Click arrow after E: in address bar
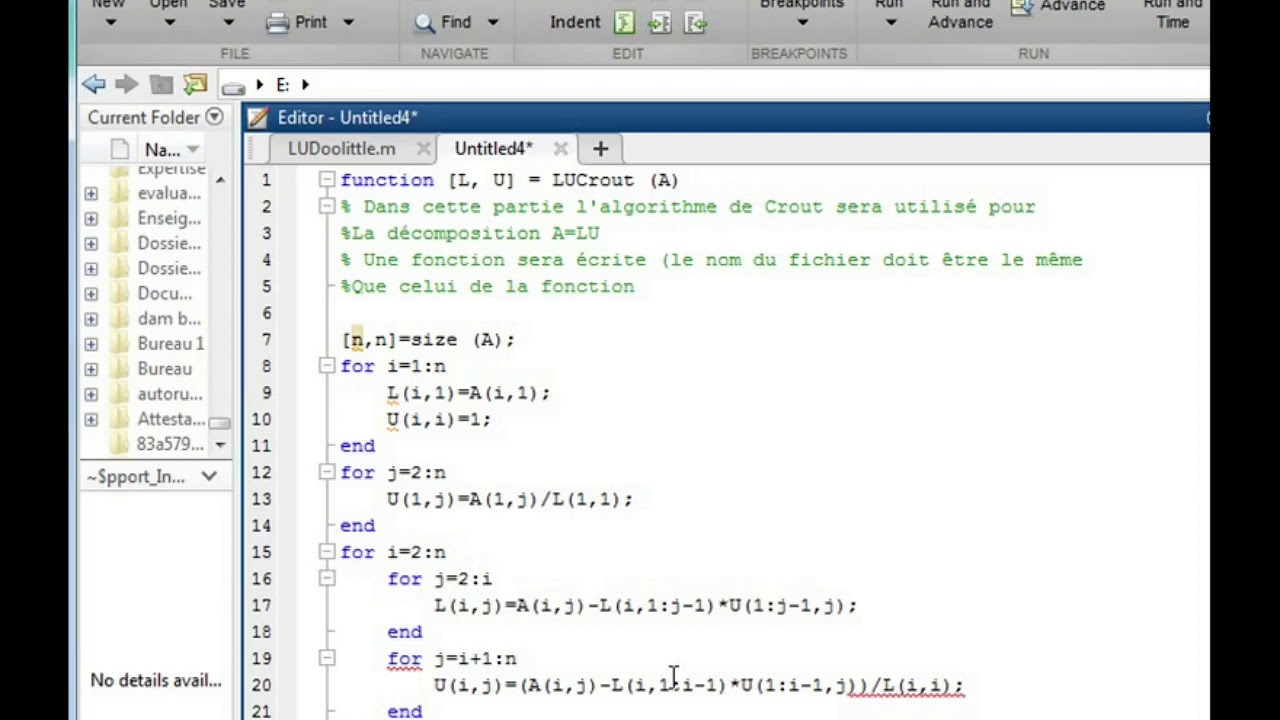Image resolution: width=1280 pixels, height=720 pixels. point(305,85)
